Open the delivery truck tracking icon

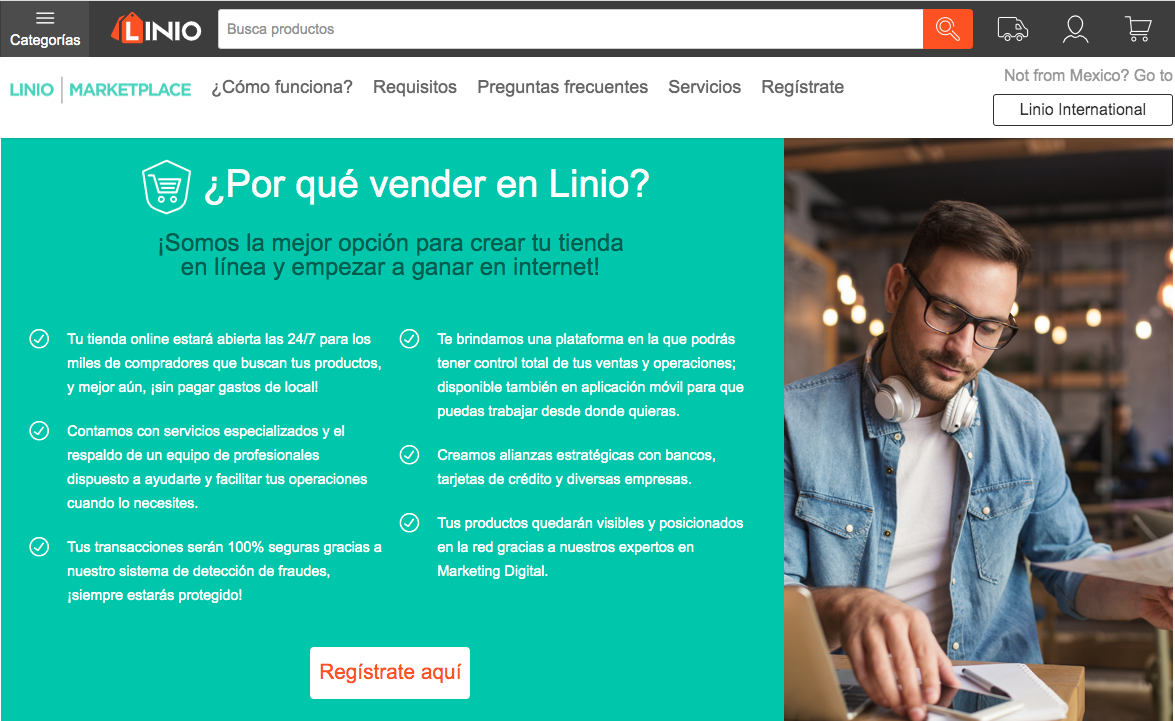tap(1012, 29)
